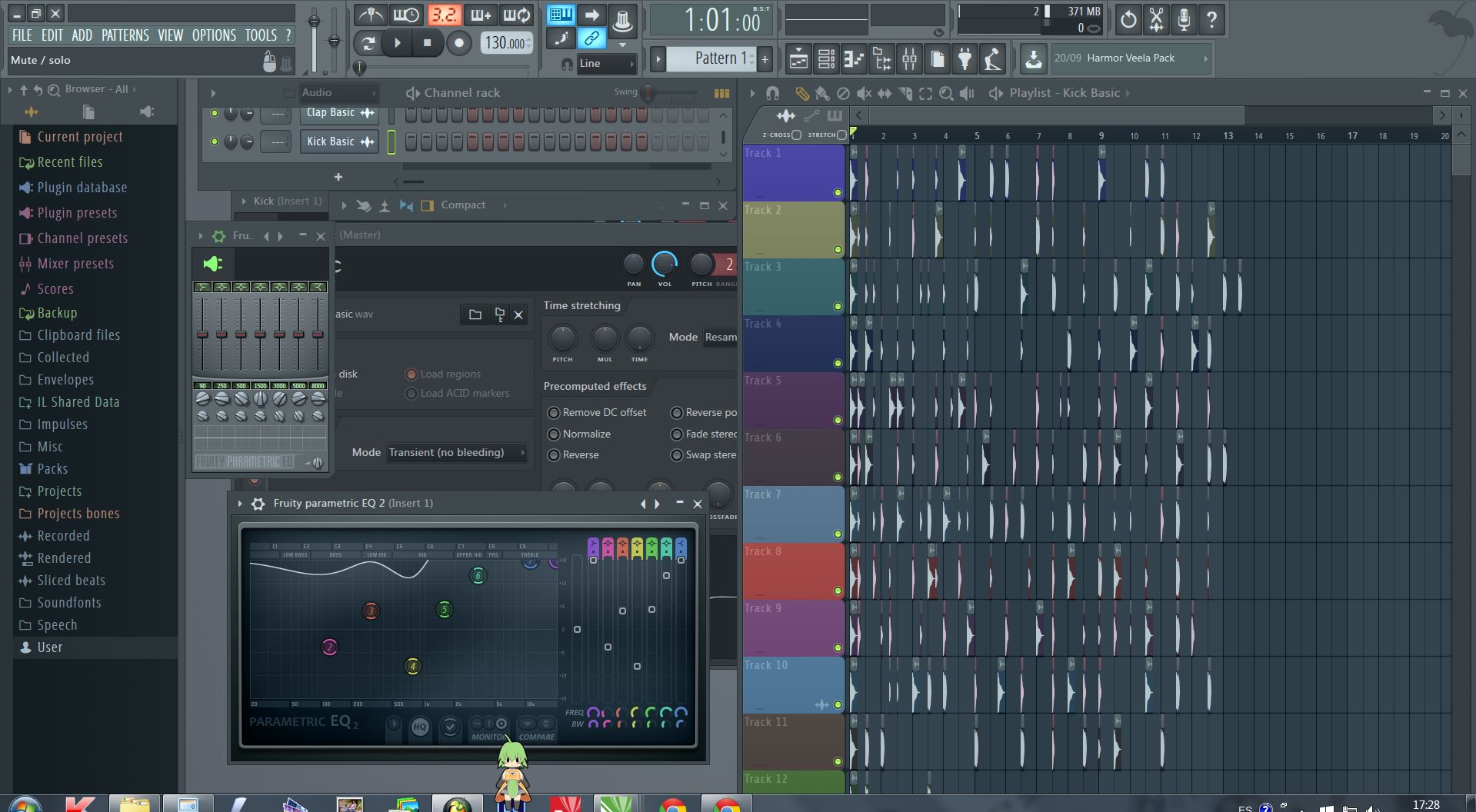Open the PATTERNS menu
This screenshot has width=1476, height=812.
click(125, 35)
